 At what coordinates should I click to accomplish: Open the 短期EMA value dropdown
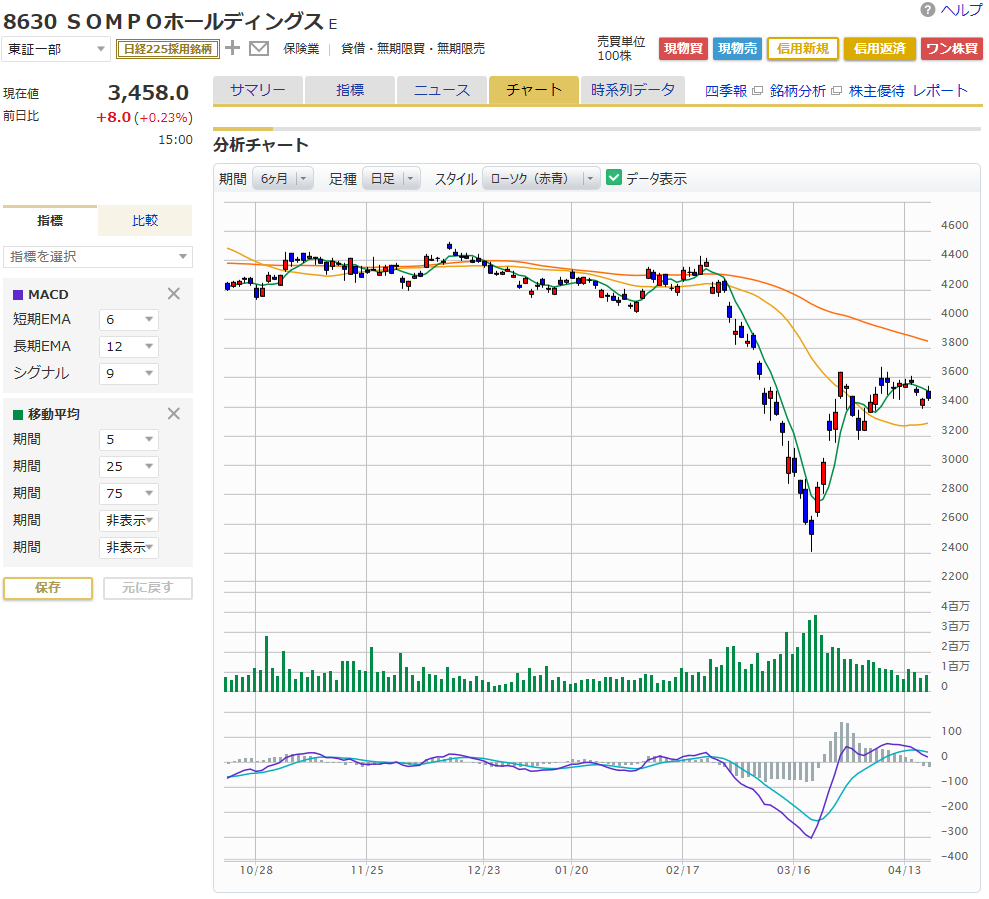point(129,320)
